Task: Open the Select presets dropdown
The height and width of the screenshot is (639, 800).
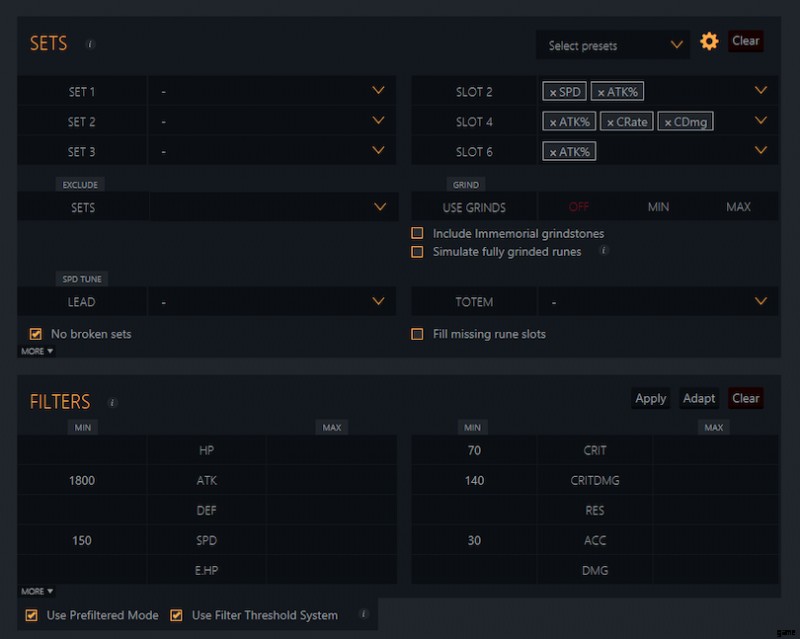Action: 613,45
